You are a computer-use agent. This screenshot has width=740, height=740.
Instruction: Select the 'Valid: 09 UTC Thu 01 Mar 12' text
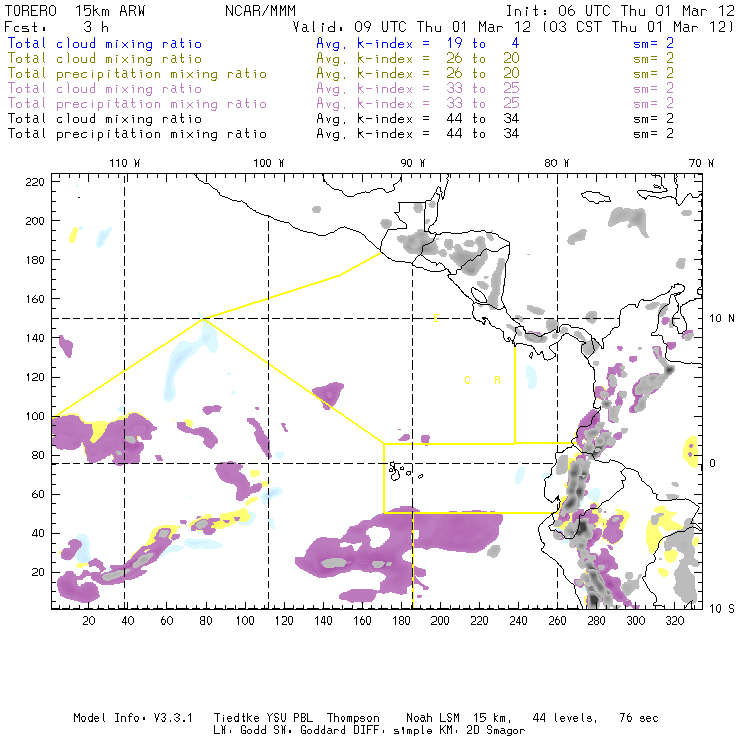(412, 27)
